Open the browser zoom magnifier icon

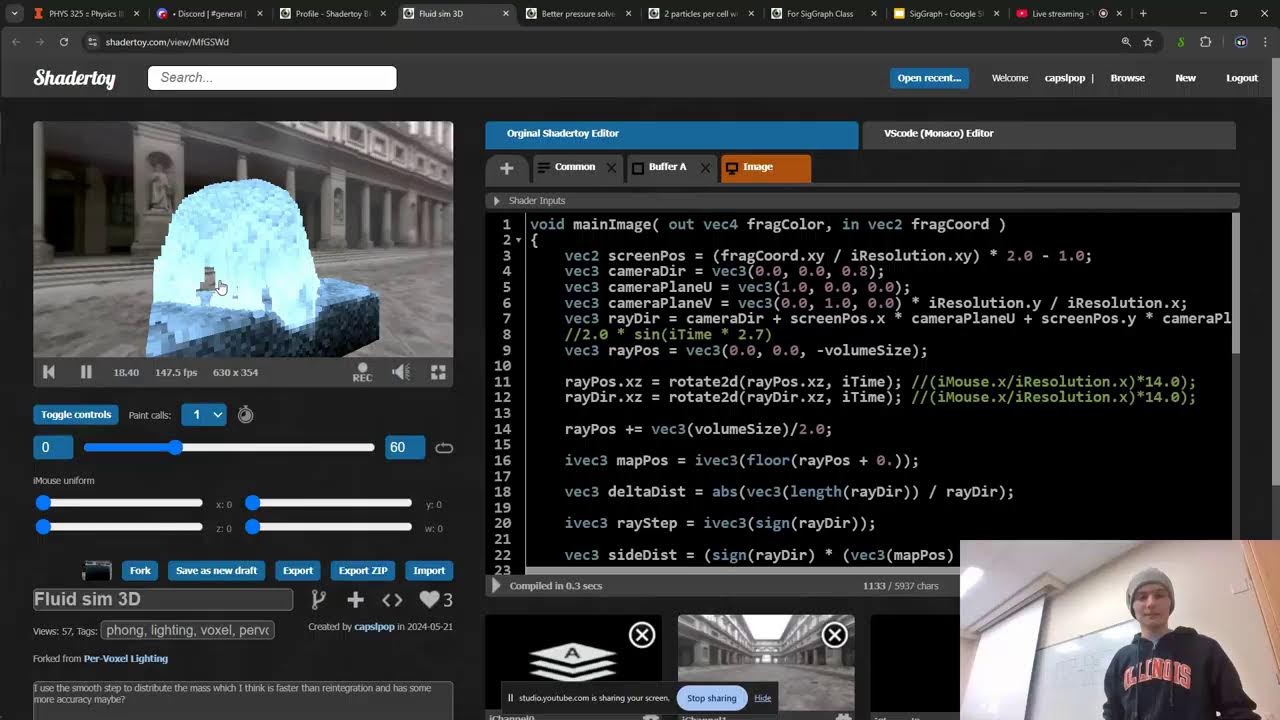click(x=1126, y=42)
